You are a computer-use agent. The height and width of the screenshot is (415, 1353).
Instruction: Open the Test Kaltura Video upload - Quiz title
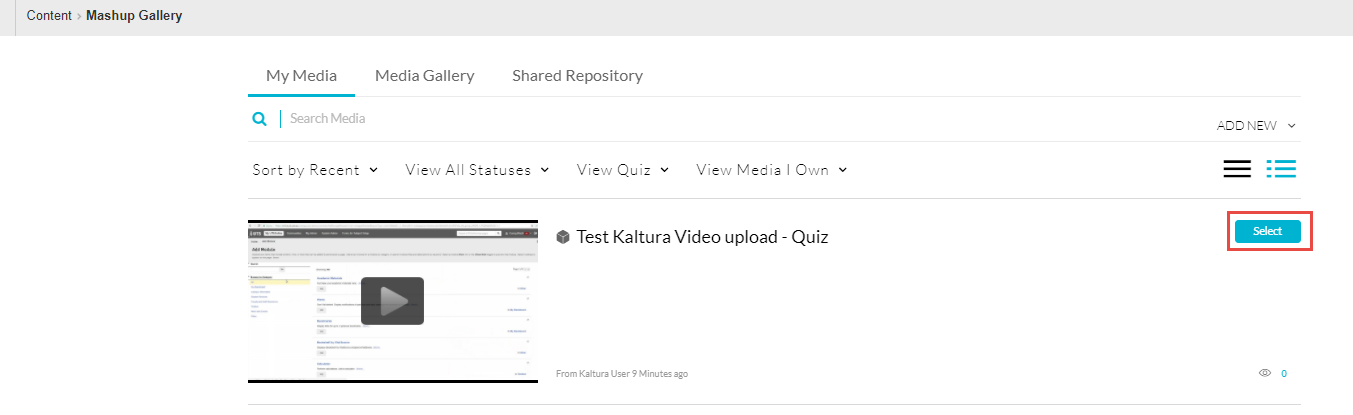pos(702,237)
